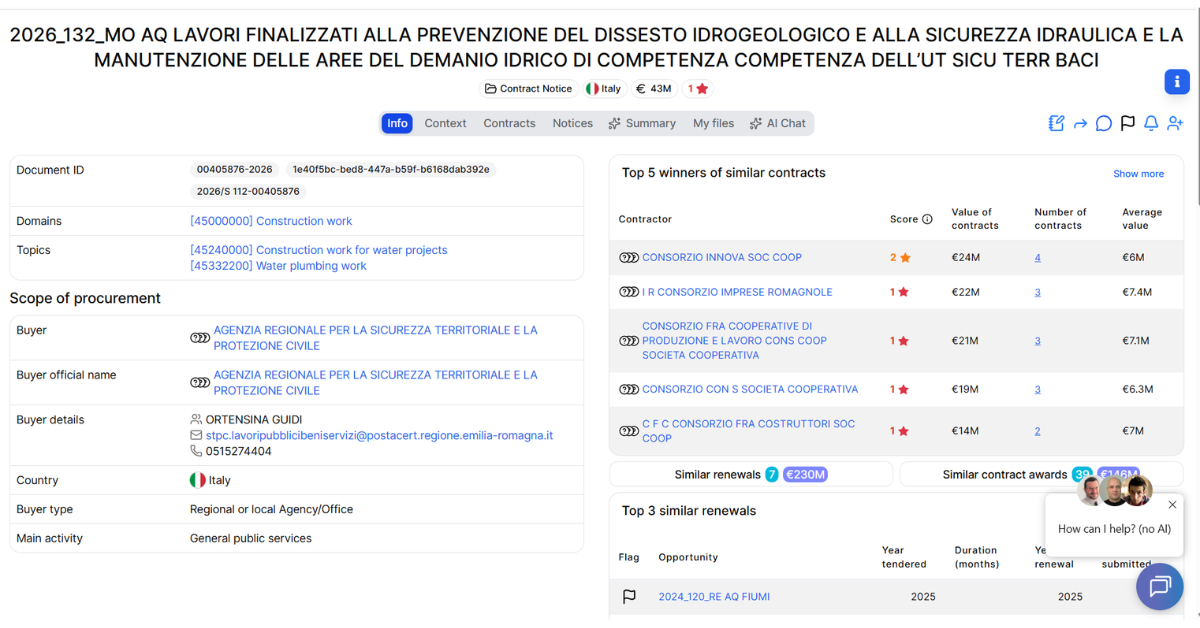Click the stpc.lavoripubblicibeniservizi email address
This screenshot has height=628, width=1200.
coord(379,436)
